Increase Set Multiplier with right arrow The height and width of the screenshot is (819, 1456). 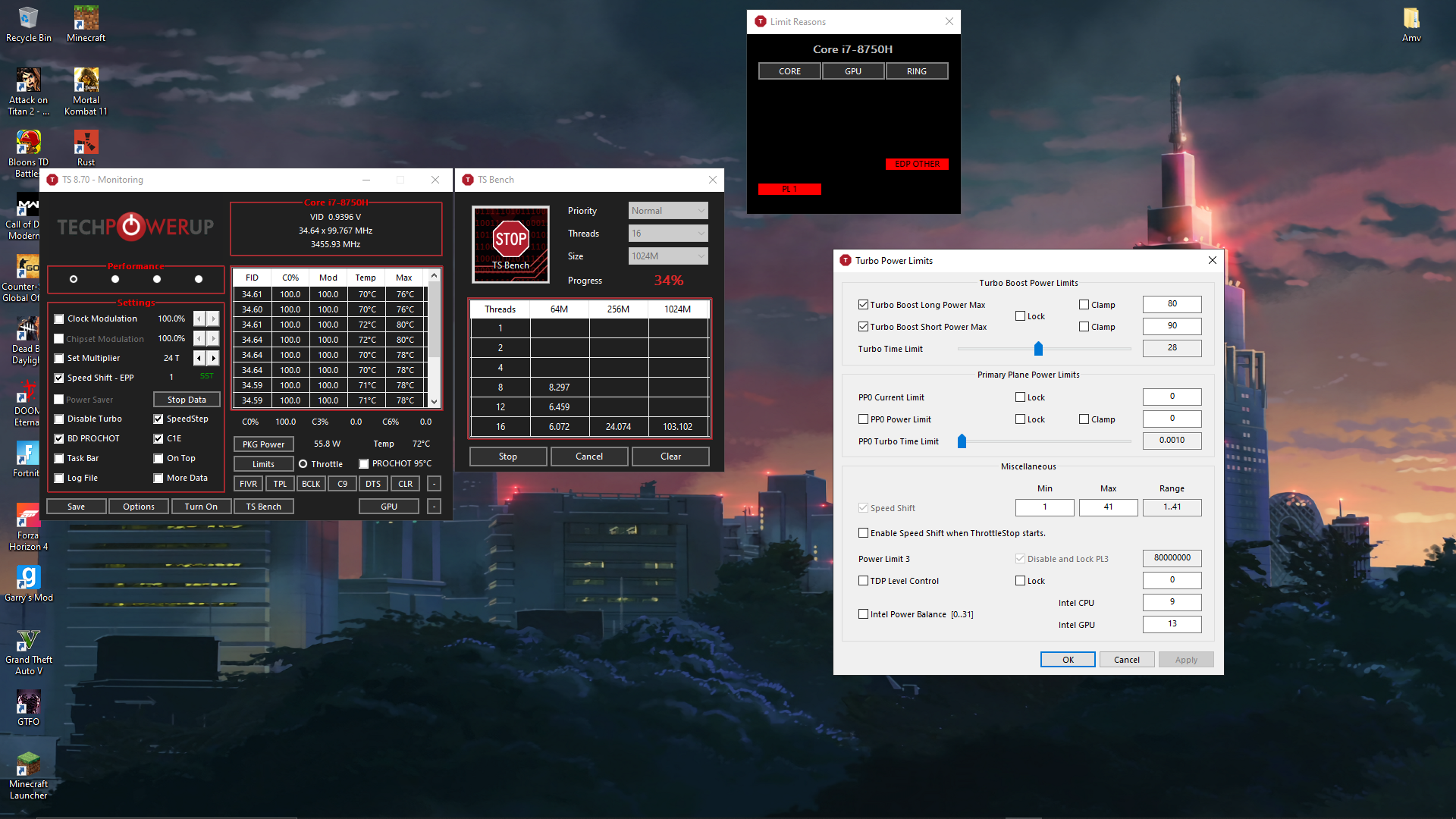(x=213, y=358)
